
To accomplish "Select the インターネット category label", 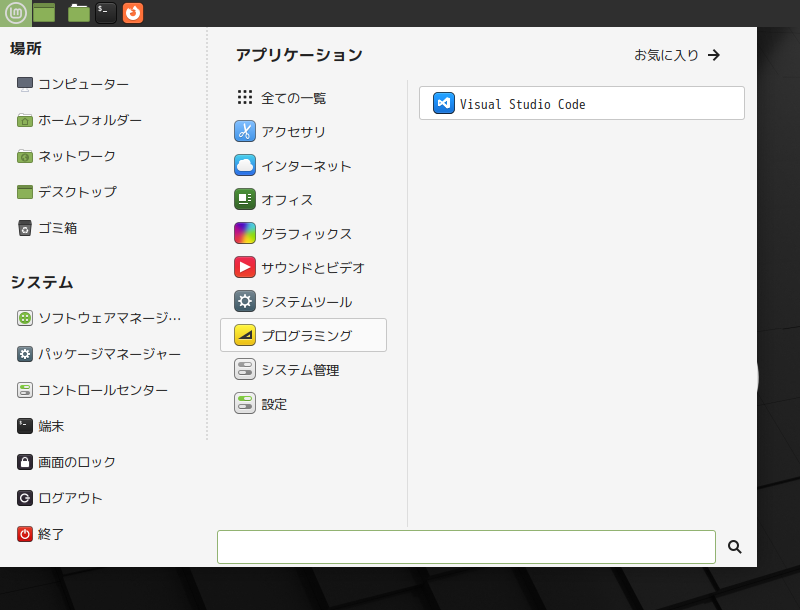I will [x=307, y=166].
